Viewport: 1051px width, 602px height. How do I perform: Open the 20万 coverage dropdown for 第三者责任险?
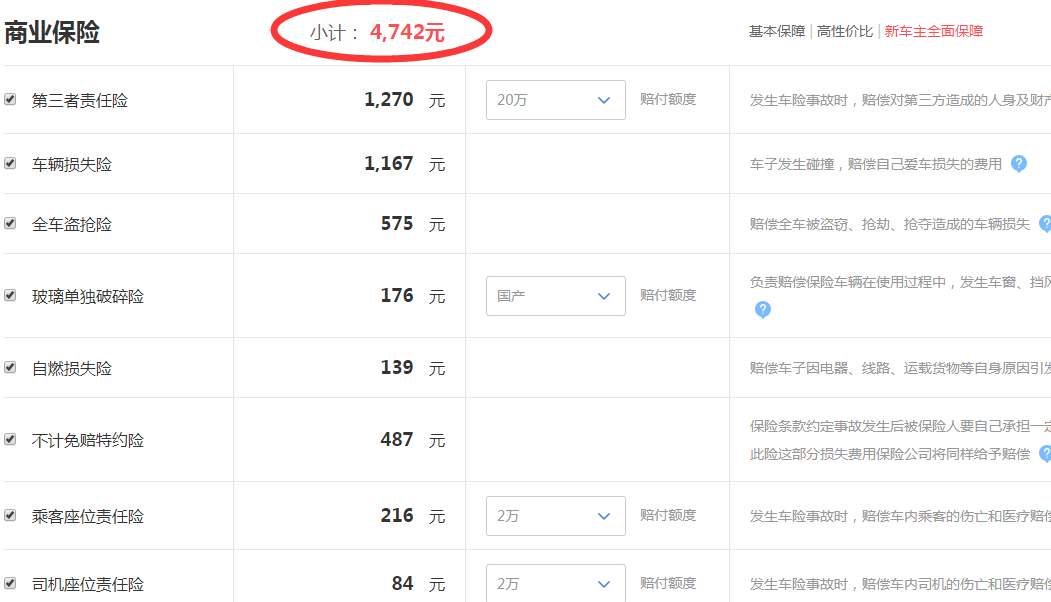(x=556, y=100)
